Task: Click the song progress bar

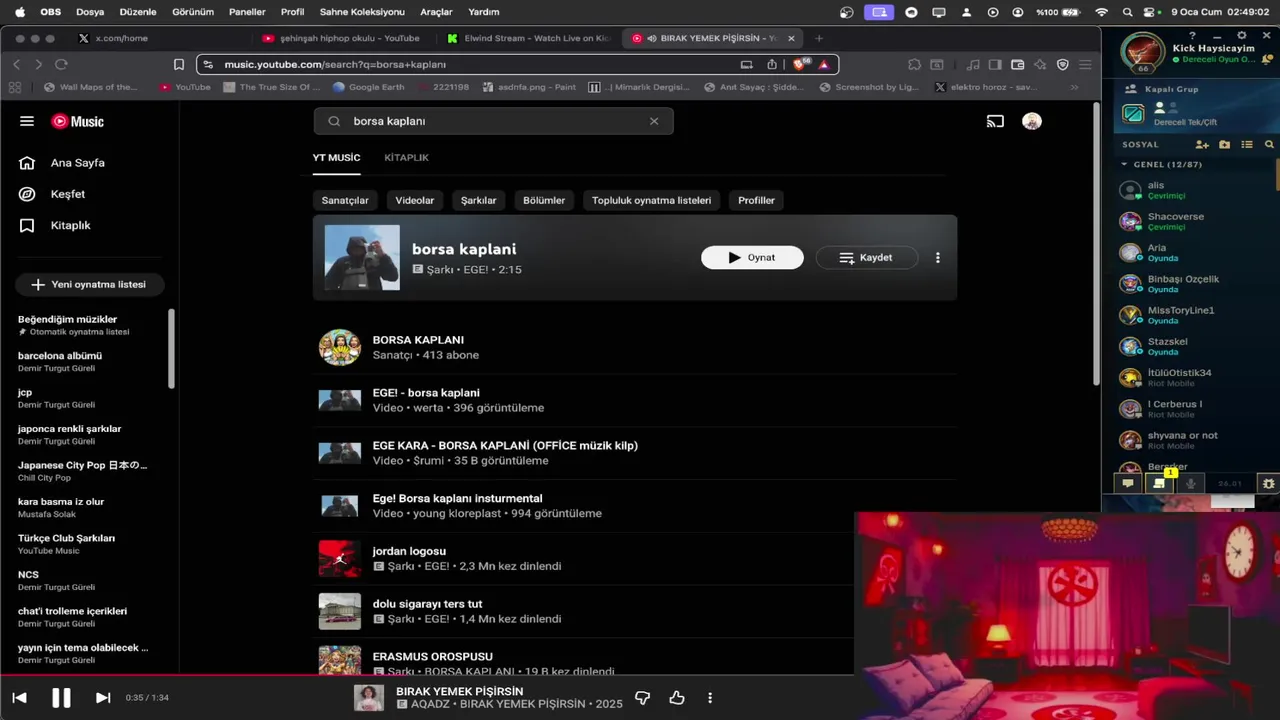Action: click(x=427, y=676)
